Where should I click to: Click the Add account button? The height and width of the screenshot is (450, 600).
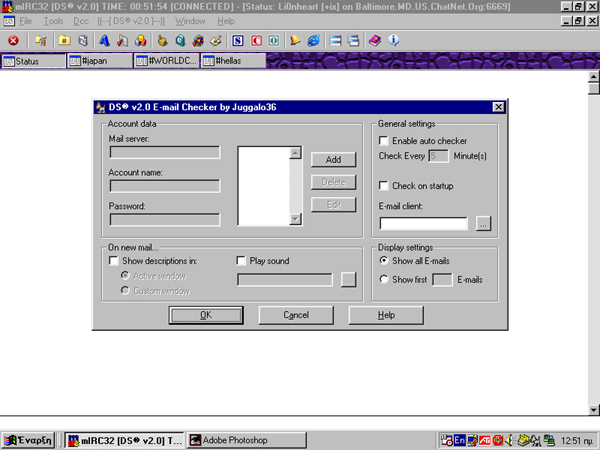pyautogui.click(x=333, y=160)
